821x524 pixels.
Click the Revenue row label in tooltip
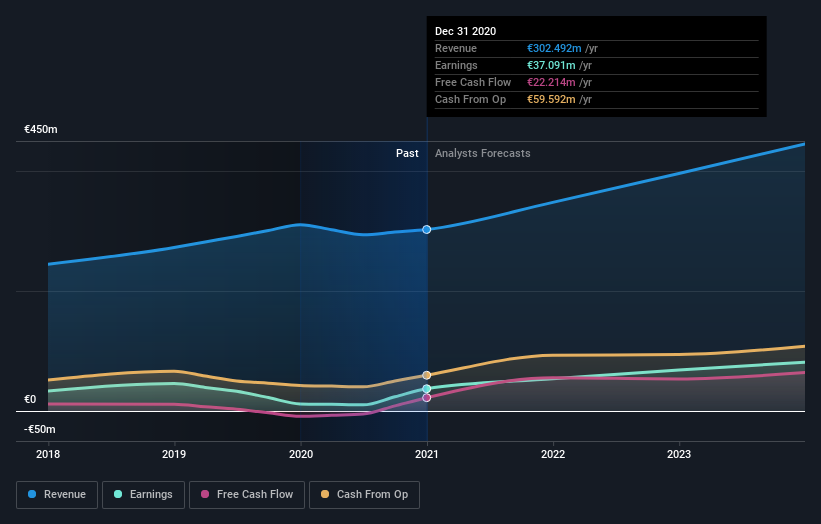click(456, 48)
